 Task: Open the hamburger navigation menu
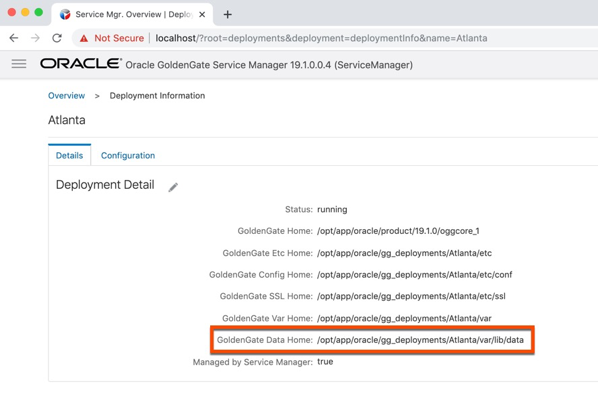[19, 64]
